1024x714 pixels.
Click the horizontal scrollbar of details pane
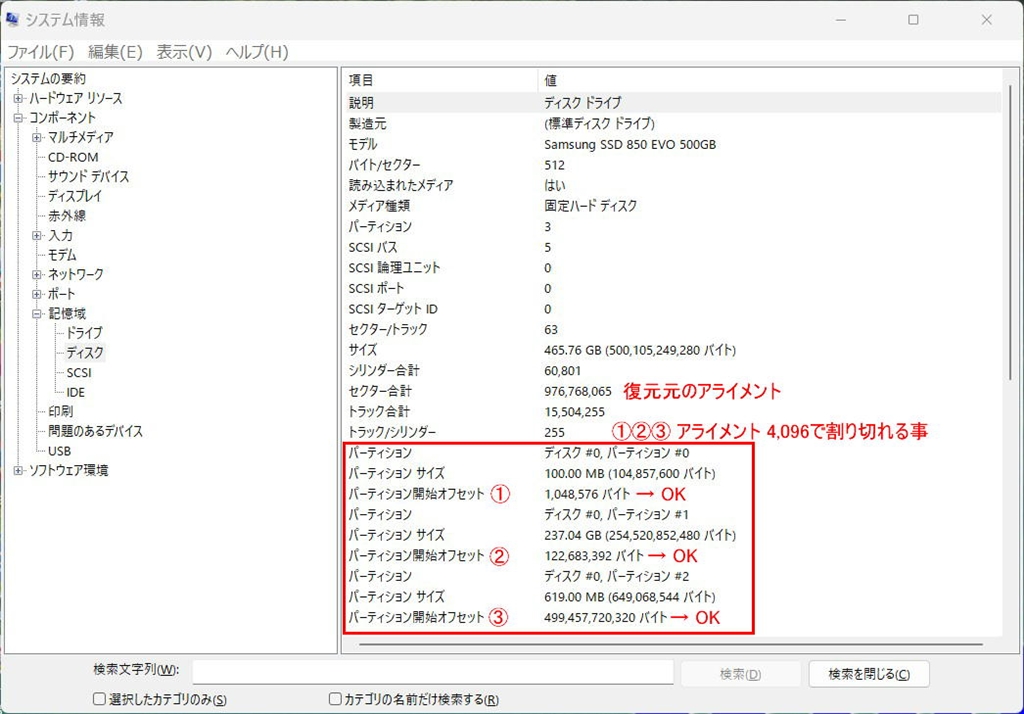click(671, 644)
